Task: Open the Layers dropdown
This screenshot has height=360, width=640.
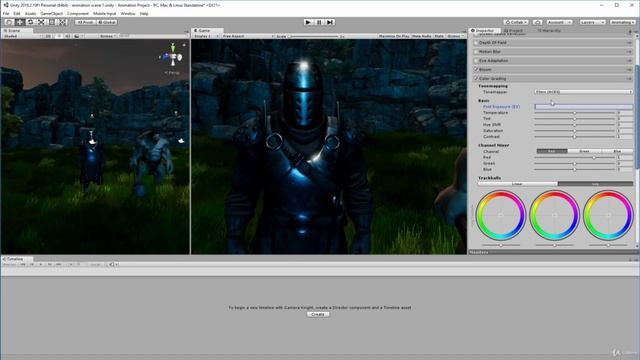Action: [x=592, y=22]
